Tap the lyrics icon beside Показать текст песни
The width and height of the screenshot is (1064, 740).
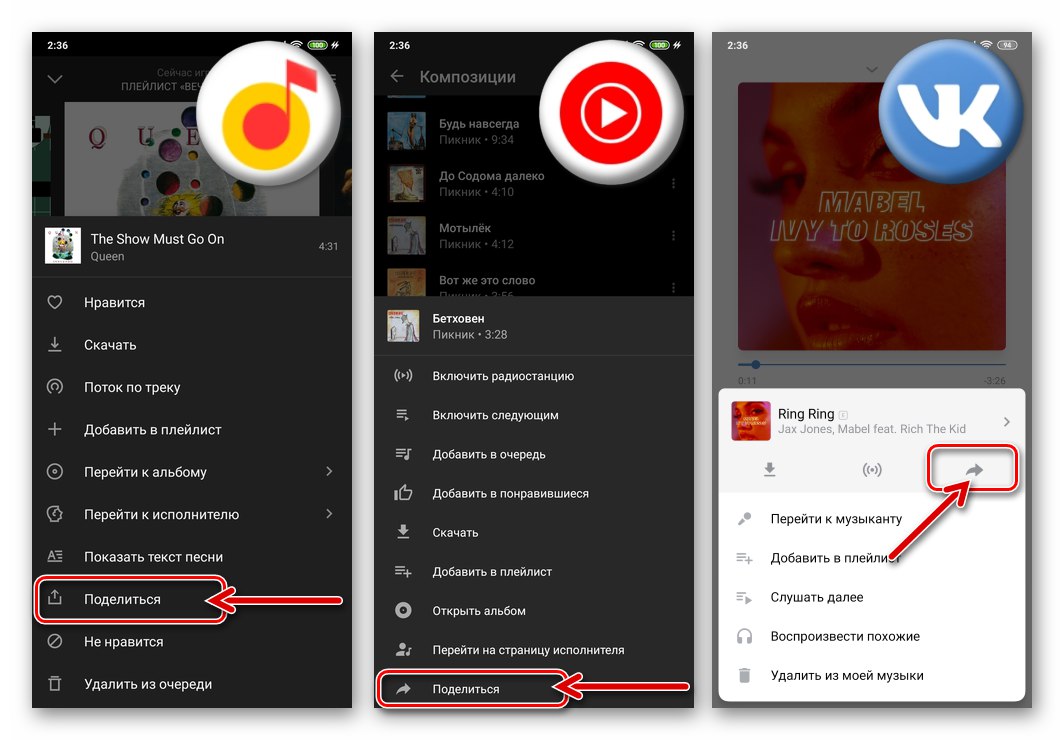tap(55, 556)
